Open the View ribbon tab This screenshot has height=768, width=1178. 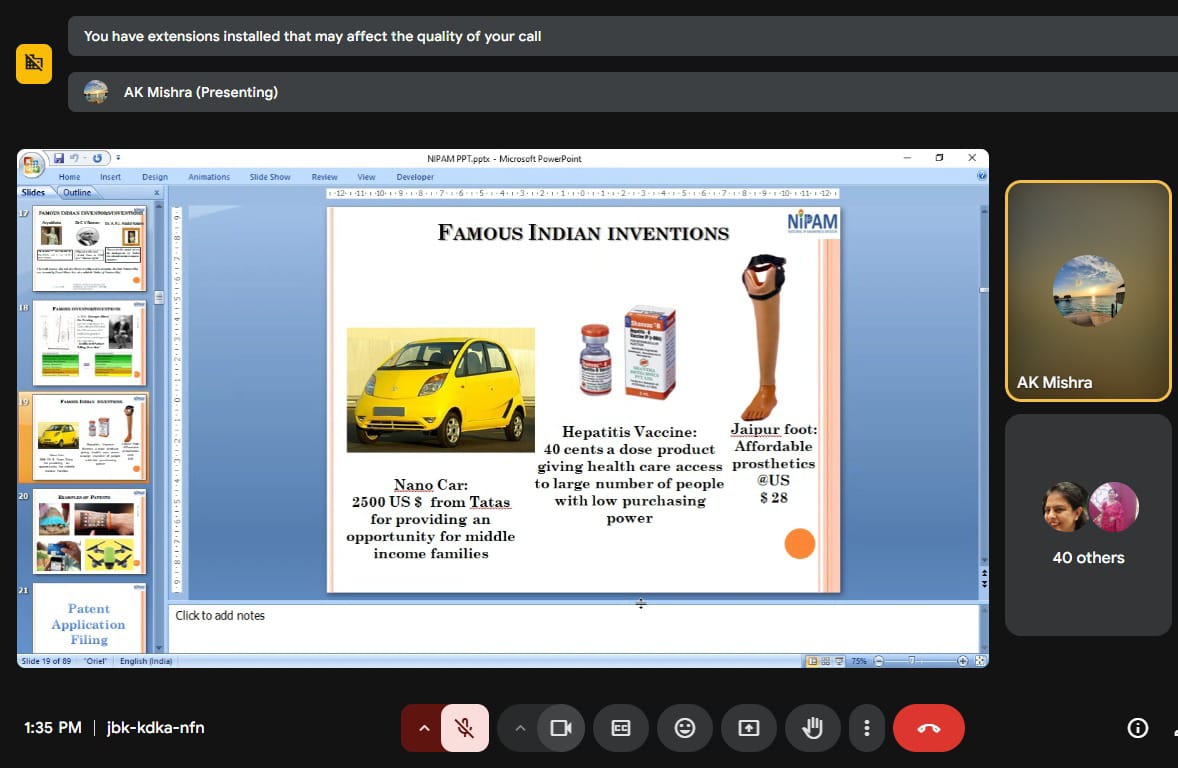pos(366,177)
